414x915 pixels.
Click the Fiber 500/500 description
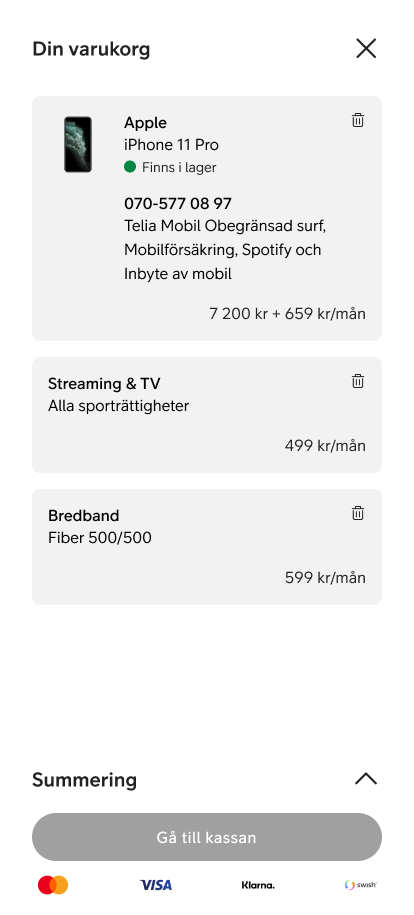click(x=100, y=537)
